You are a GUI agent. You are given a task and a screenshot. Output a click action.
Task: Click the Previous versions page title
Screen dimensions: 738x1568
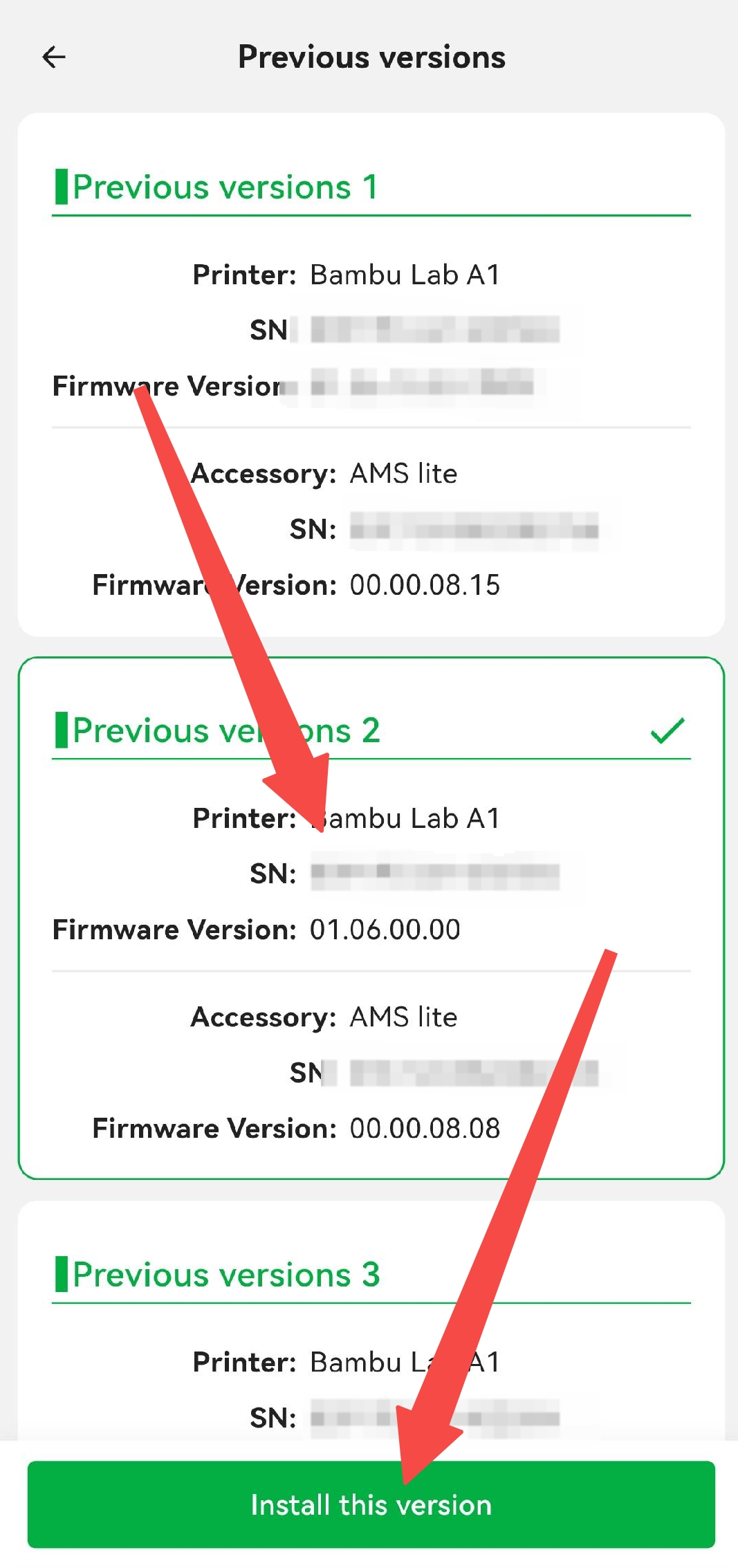click(x=371, y=57)
